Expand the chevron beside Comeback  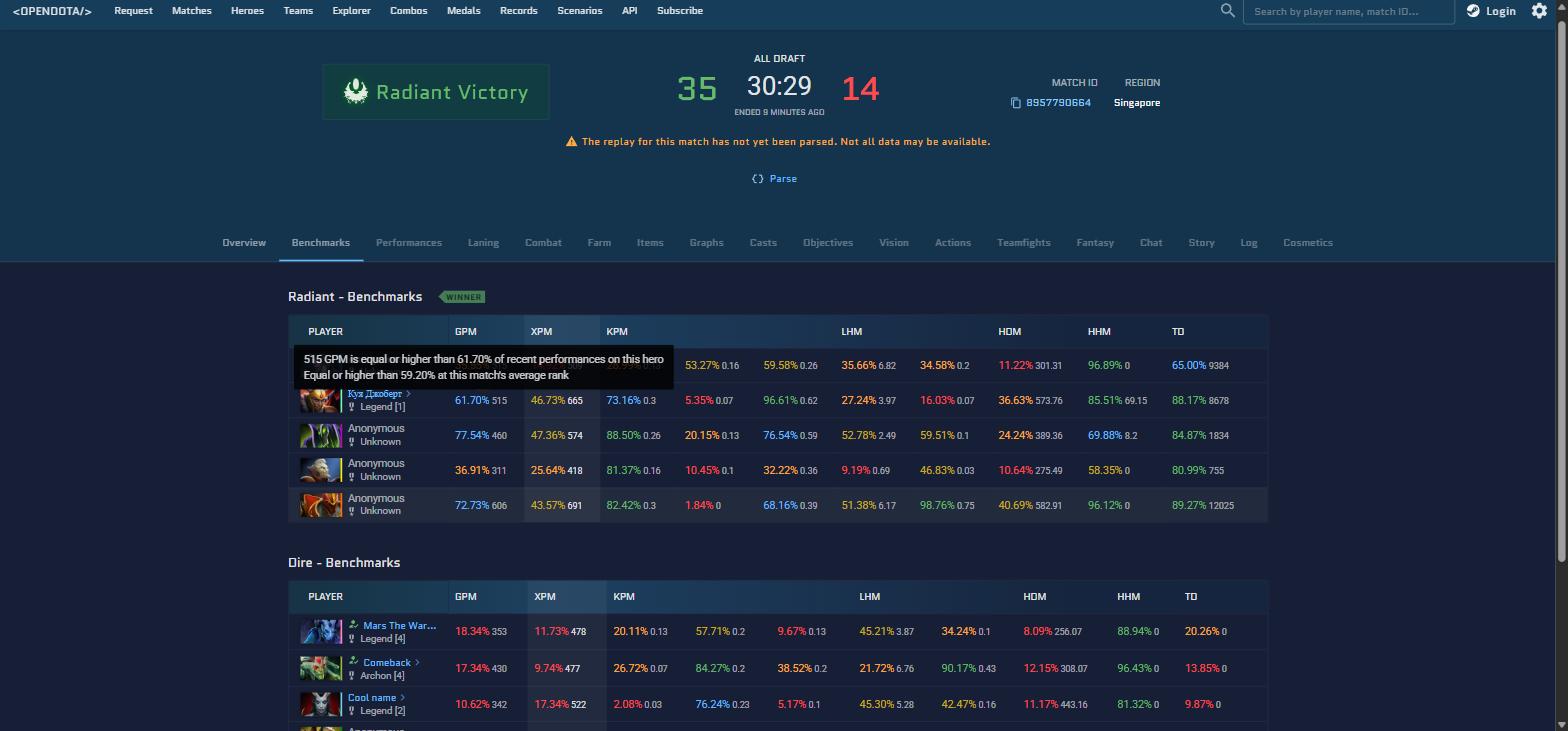coord(417,662)
